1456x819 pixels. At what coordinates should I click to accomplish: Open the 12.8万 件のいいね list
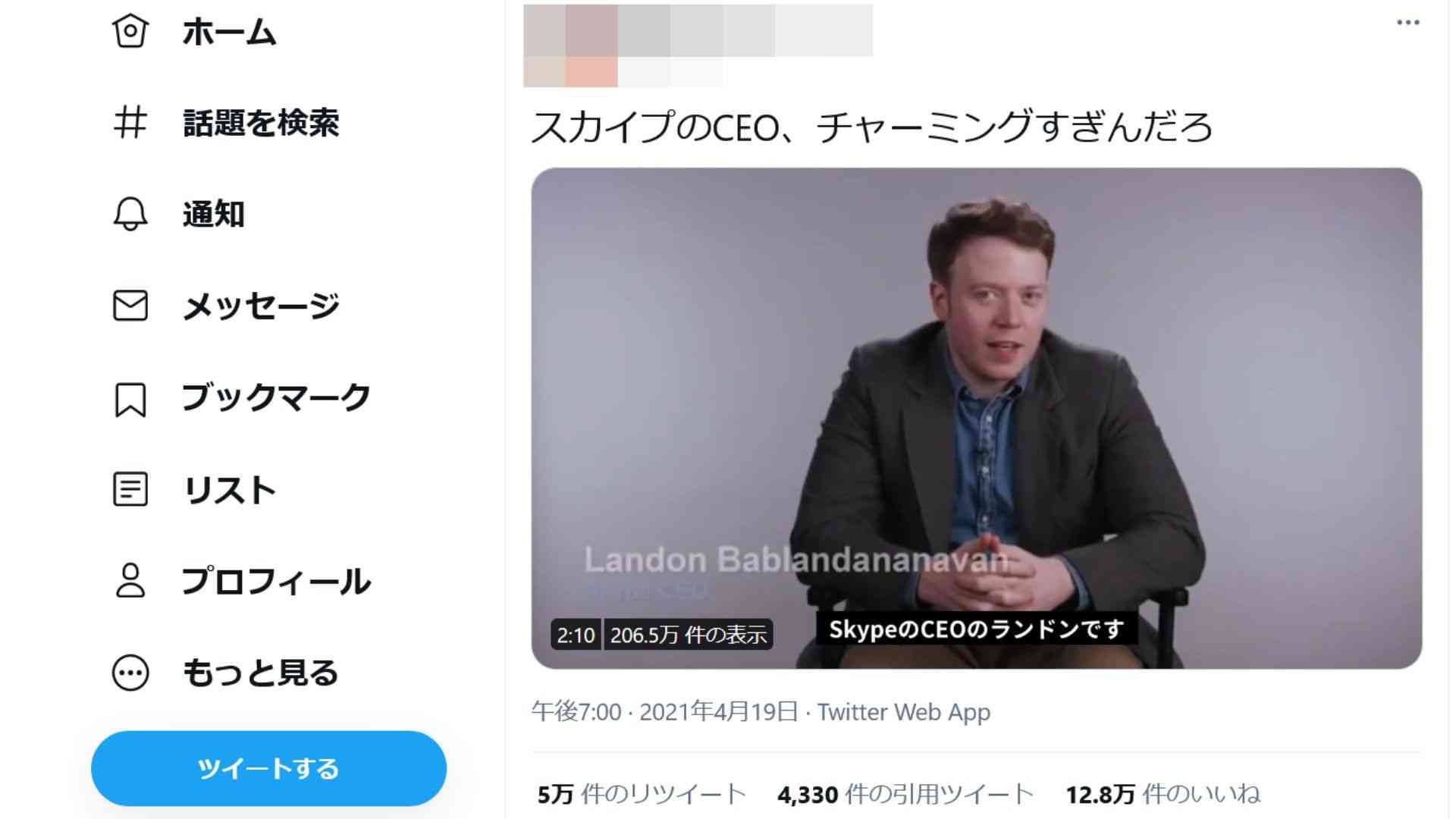click(x=1163, y=794)
